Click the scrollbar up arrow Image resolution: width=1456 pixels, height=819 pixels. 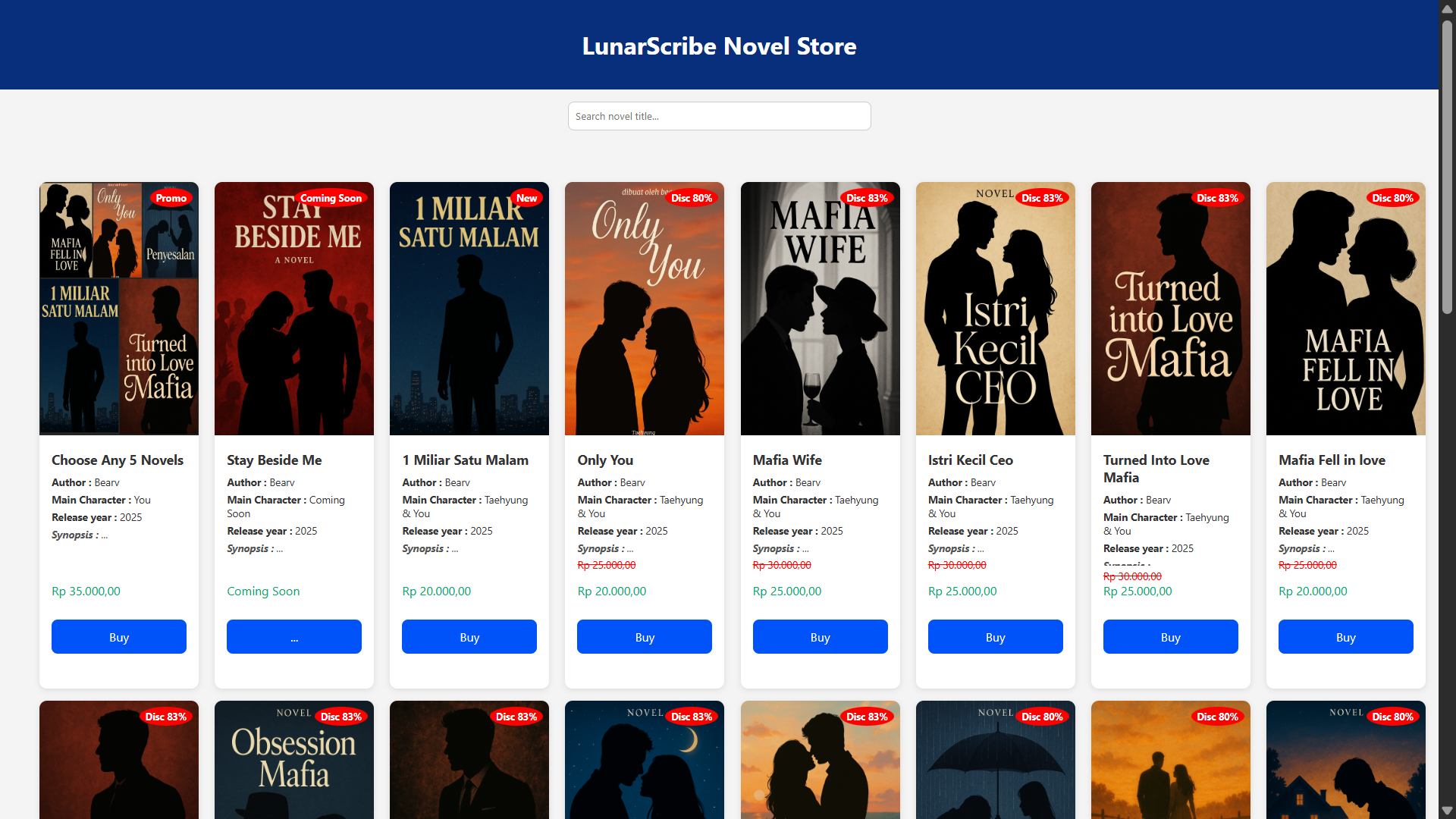[x=1447, y=8]
